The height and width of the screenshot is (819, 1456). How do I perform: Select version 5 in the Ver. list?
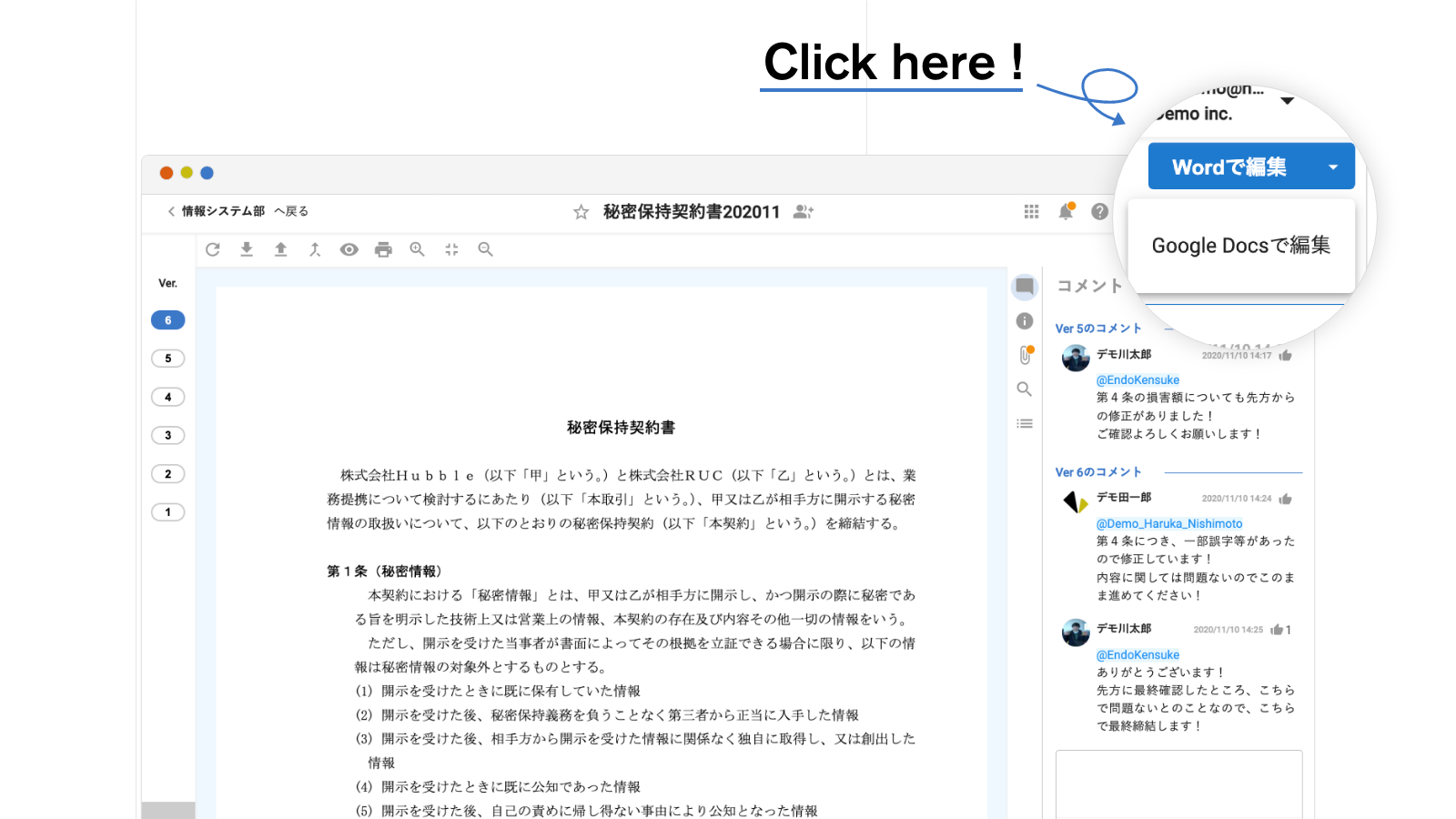pos(168,359)
